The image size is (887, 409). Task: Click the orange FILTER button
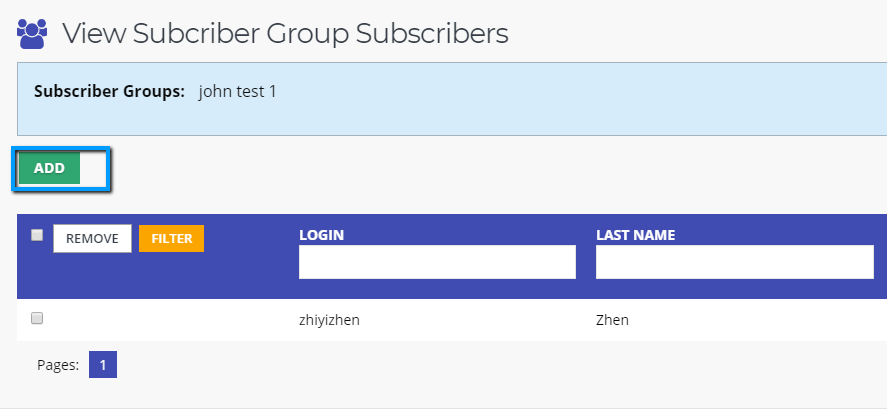tap(171, 238)
